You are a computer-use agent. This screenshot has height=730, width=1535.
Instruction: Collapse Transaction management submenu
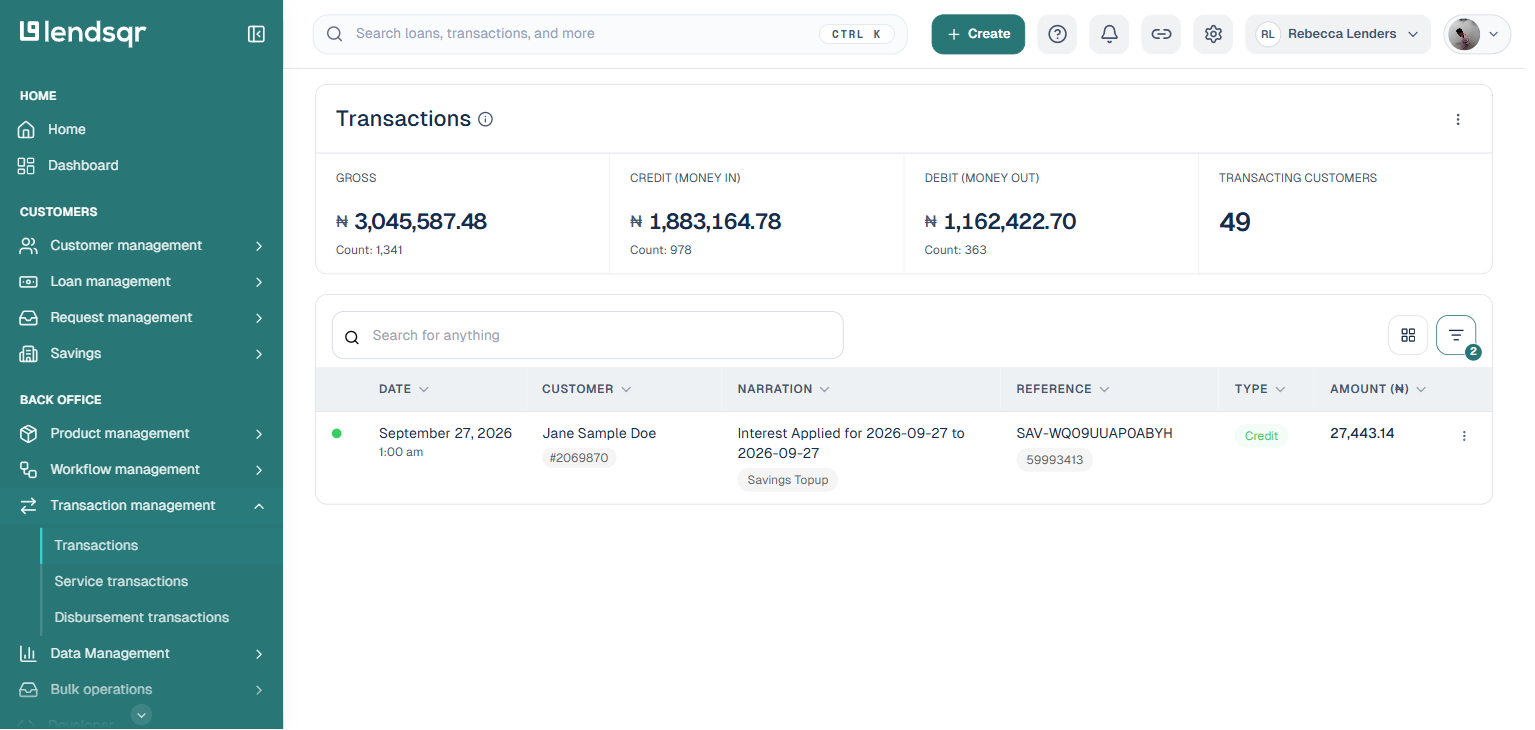pyautogui.click(x=259, y=506)
